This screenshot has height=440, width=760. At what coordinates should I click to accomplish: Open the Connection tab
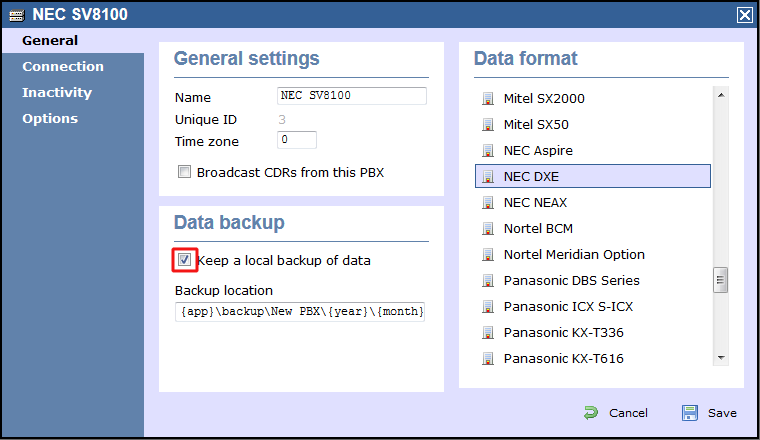(x=63, y=66)
